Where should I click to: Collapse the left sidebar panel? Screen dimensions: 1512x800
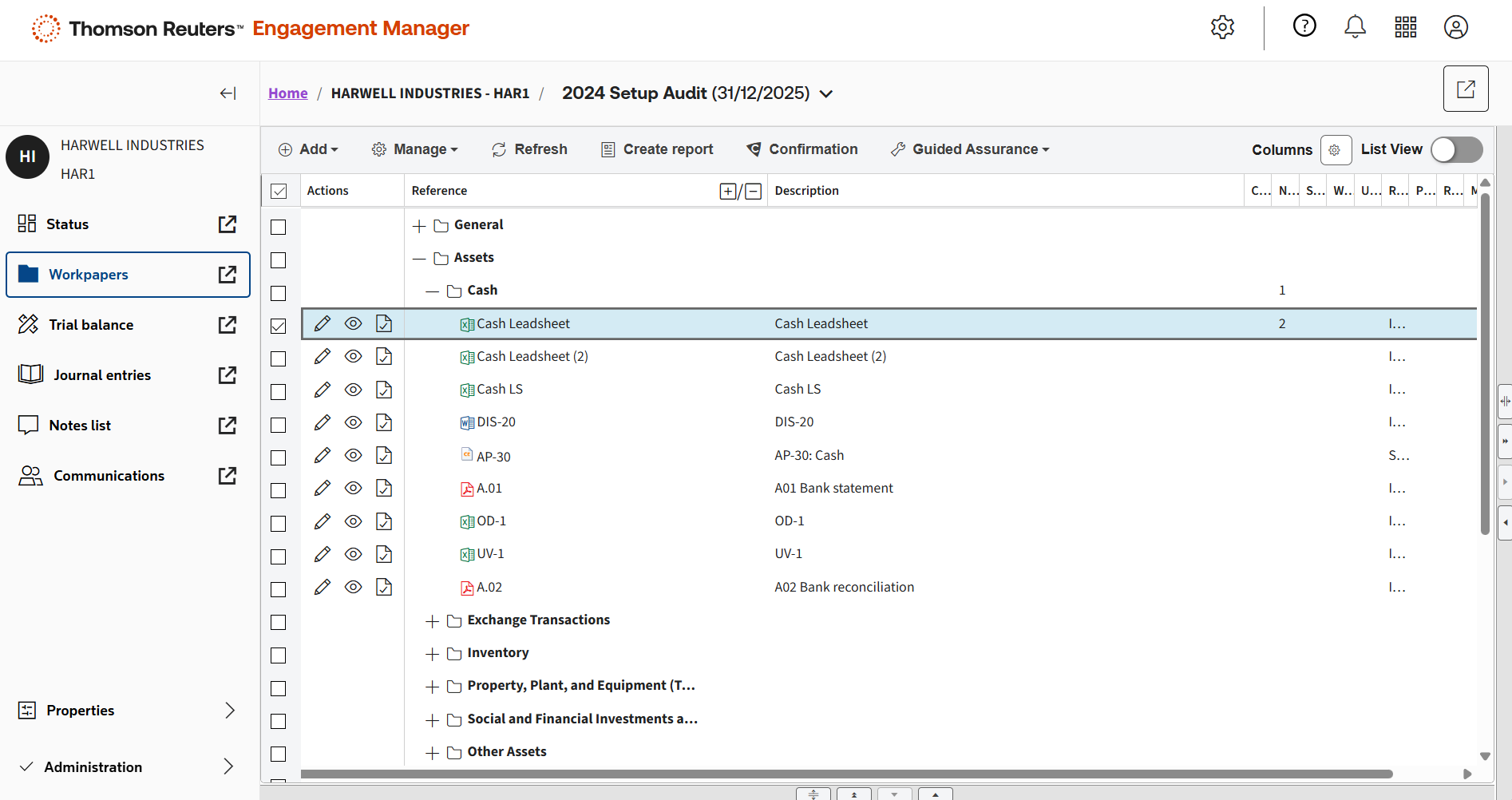coord(228,93)
